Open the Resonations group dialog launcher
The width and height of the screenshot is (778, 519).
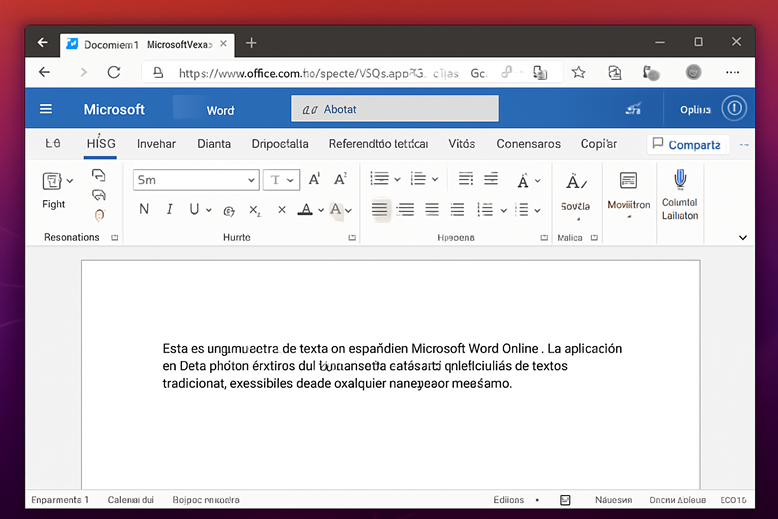click(115, 238)
